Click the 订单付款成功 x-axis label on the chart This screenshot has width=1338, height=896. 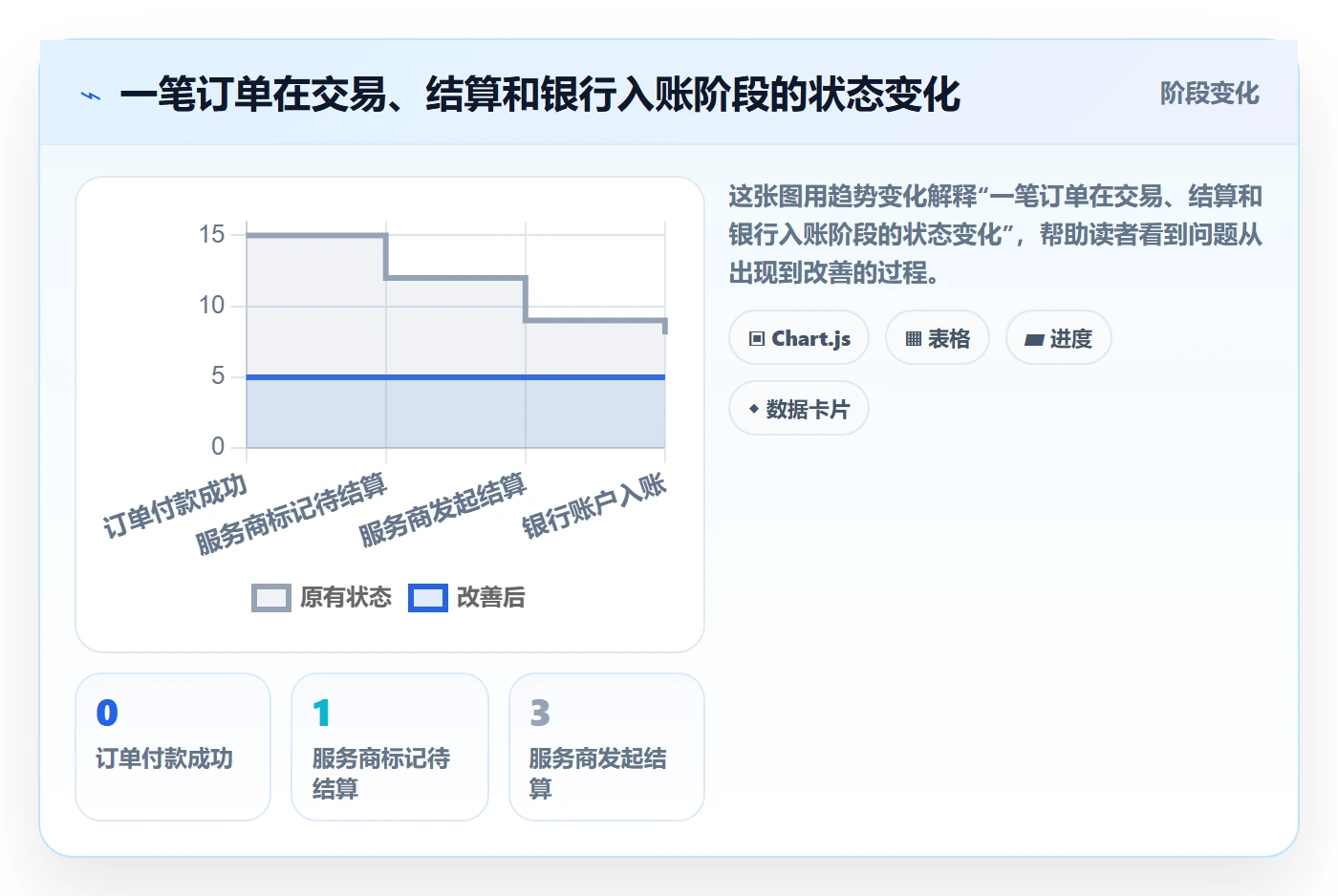[176, 506]
